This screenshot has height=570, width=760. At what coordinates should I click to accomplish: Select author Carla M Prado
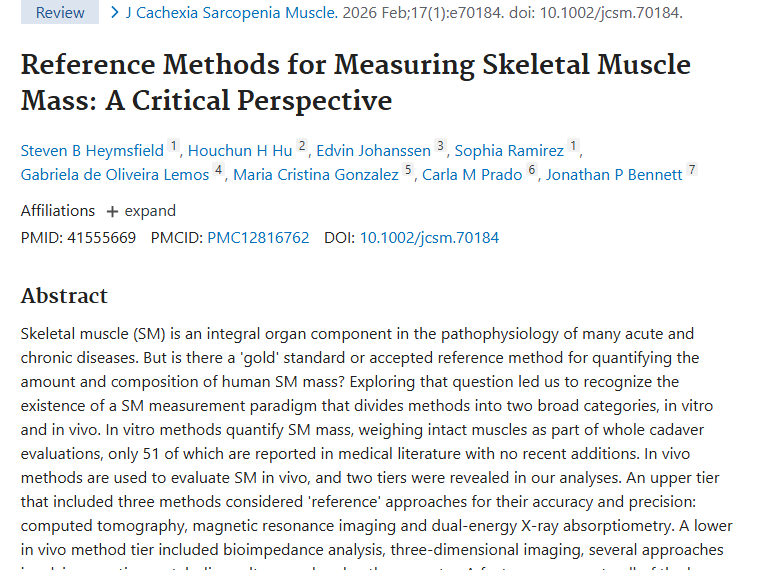[472, 175]
